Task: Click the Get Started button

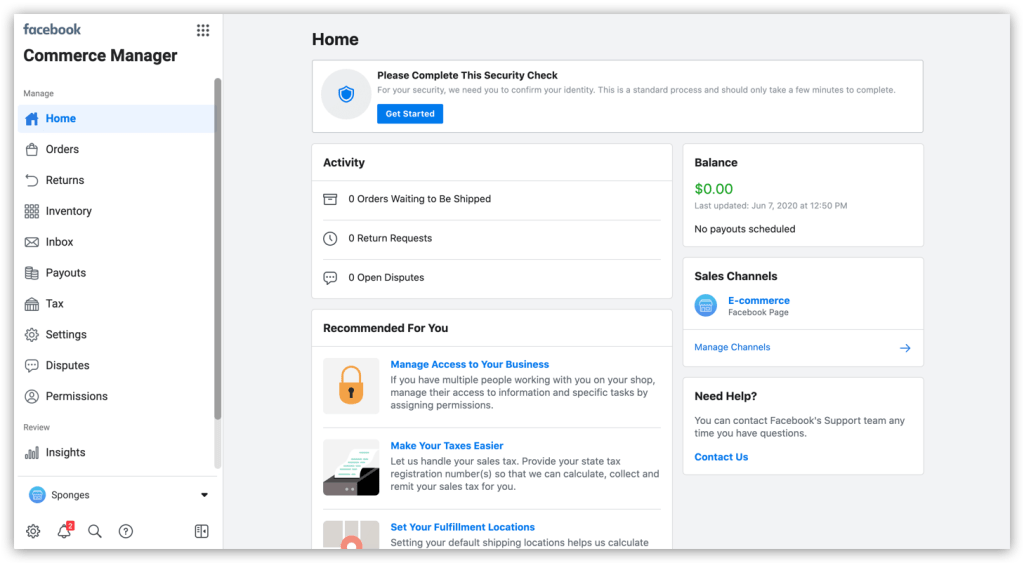Action: [410, 114]
